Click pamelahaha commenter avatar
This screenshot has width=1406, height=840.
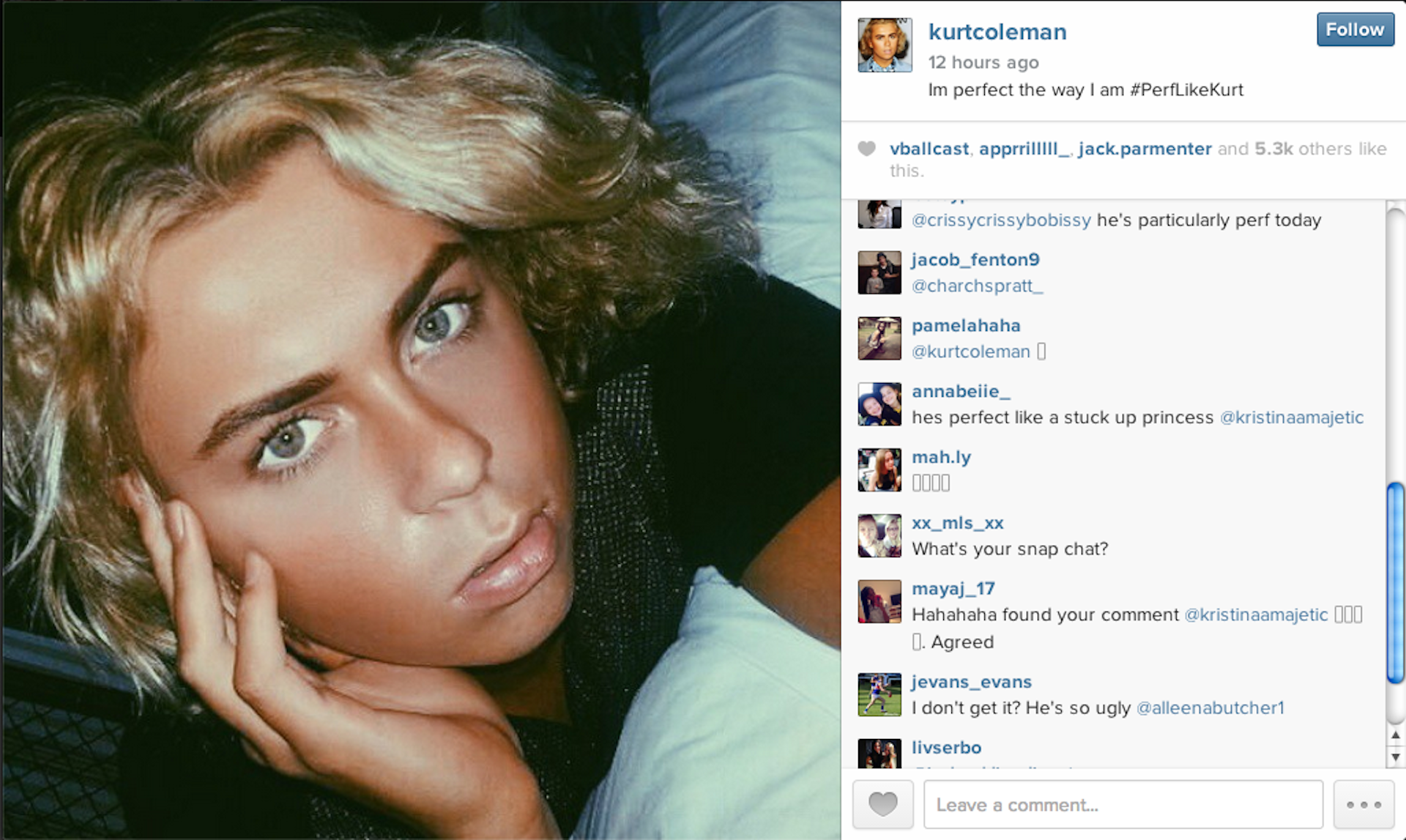point(879,338)
